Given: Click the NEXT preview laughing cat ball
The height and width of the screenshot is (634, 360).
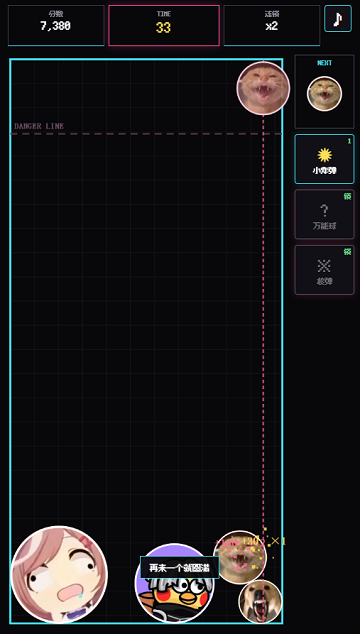Looking at the screenshot, I should coord(324,94).
